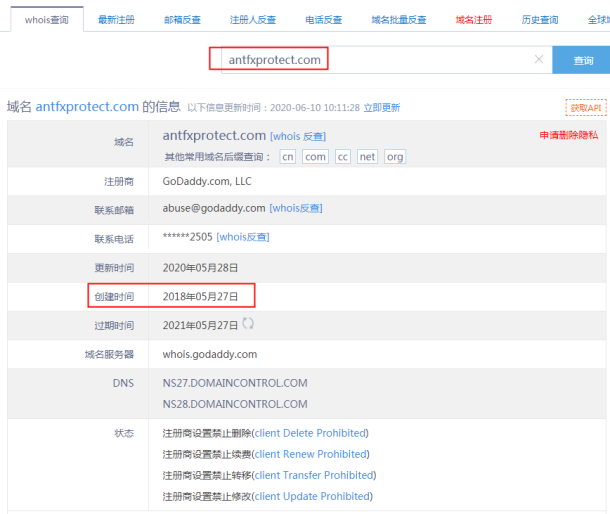Click the 立即更新 link
The image size is (610, 514).
381,107
